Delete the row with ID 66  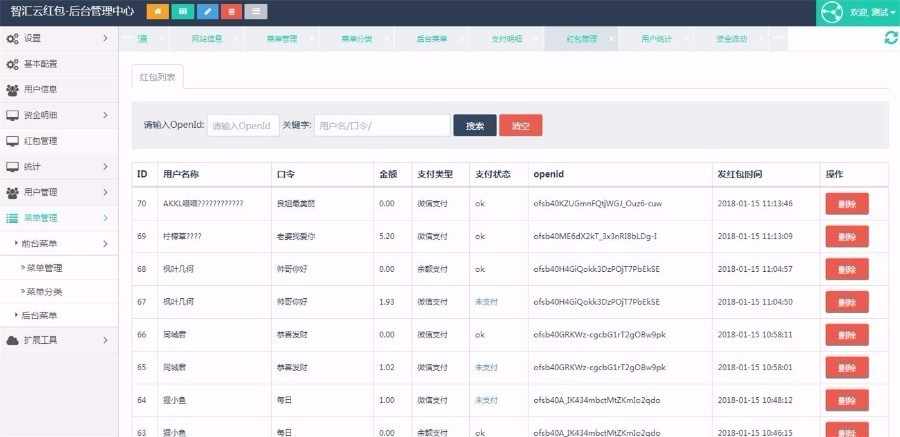(847, 335)
